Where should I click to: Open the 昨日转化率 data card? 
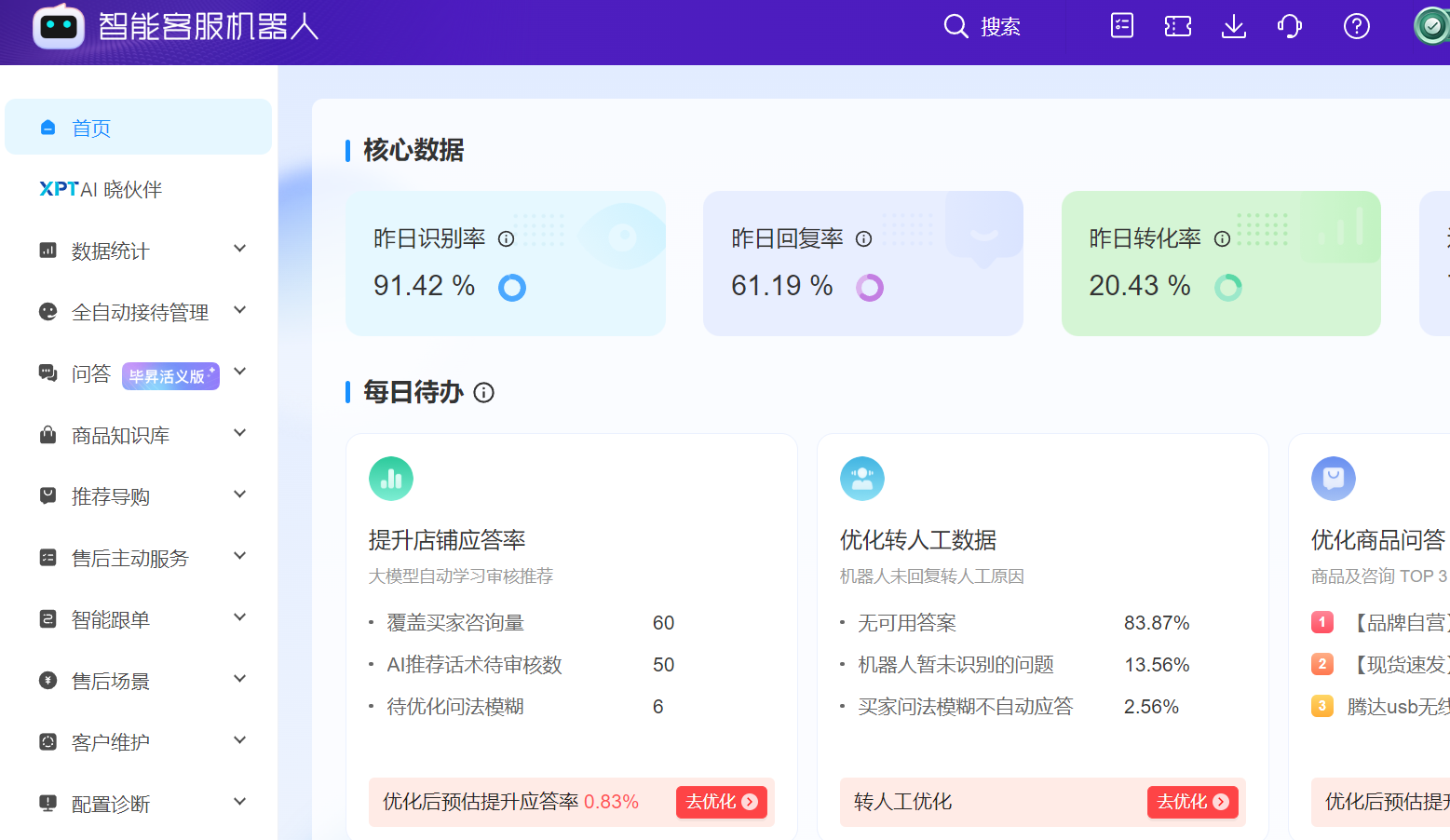click(x=1221, y=264)
